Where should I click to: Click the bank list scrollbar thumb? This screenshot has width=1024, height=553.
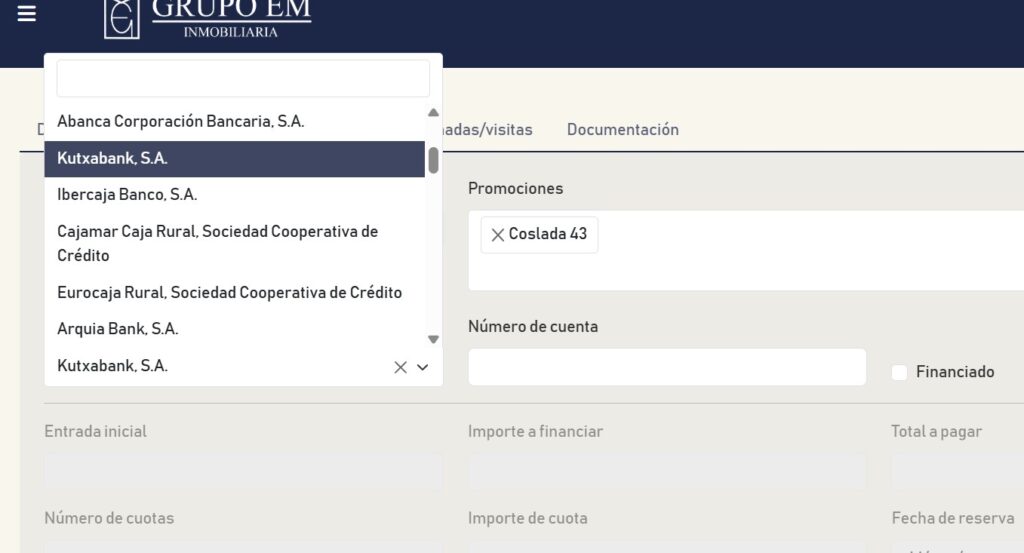[433, 161]
